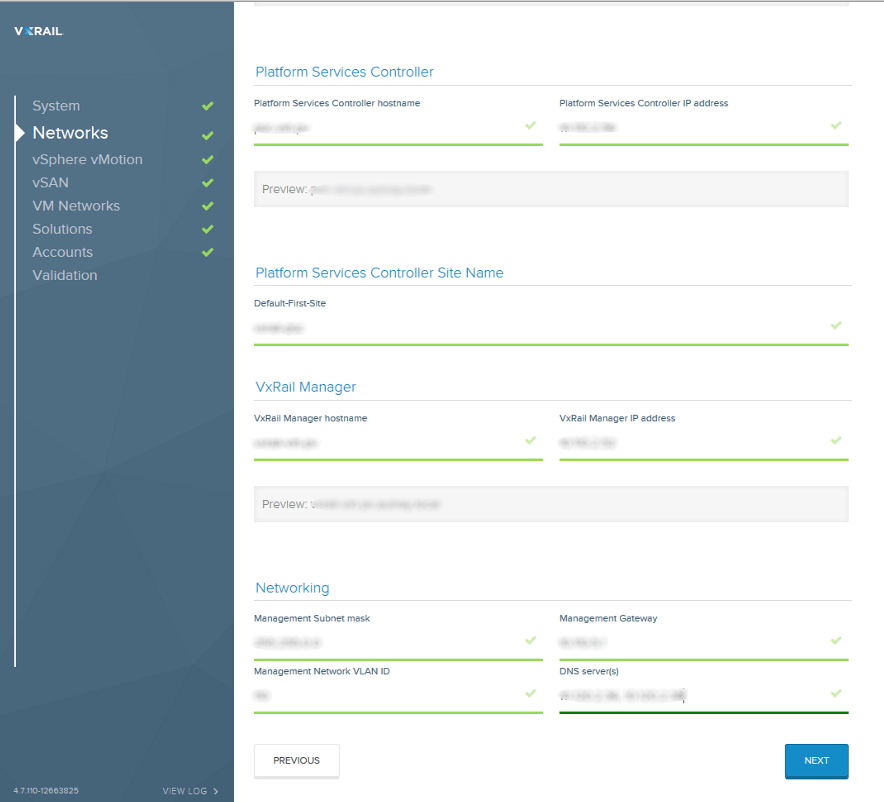Screen dimensions: 884x802
Task: Click the checkmark beside vSAN step
Action: coord(207,183)
